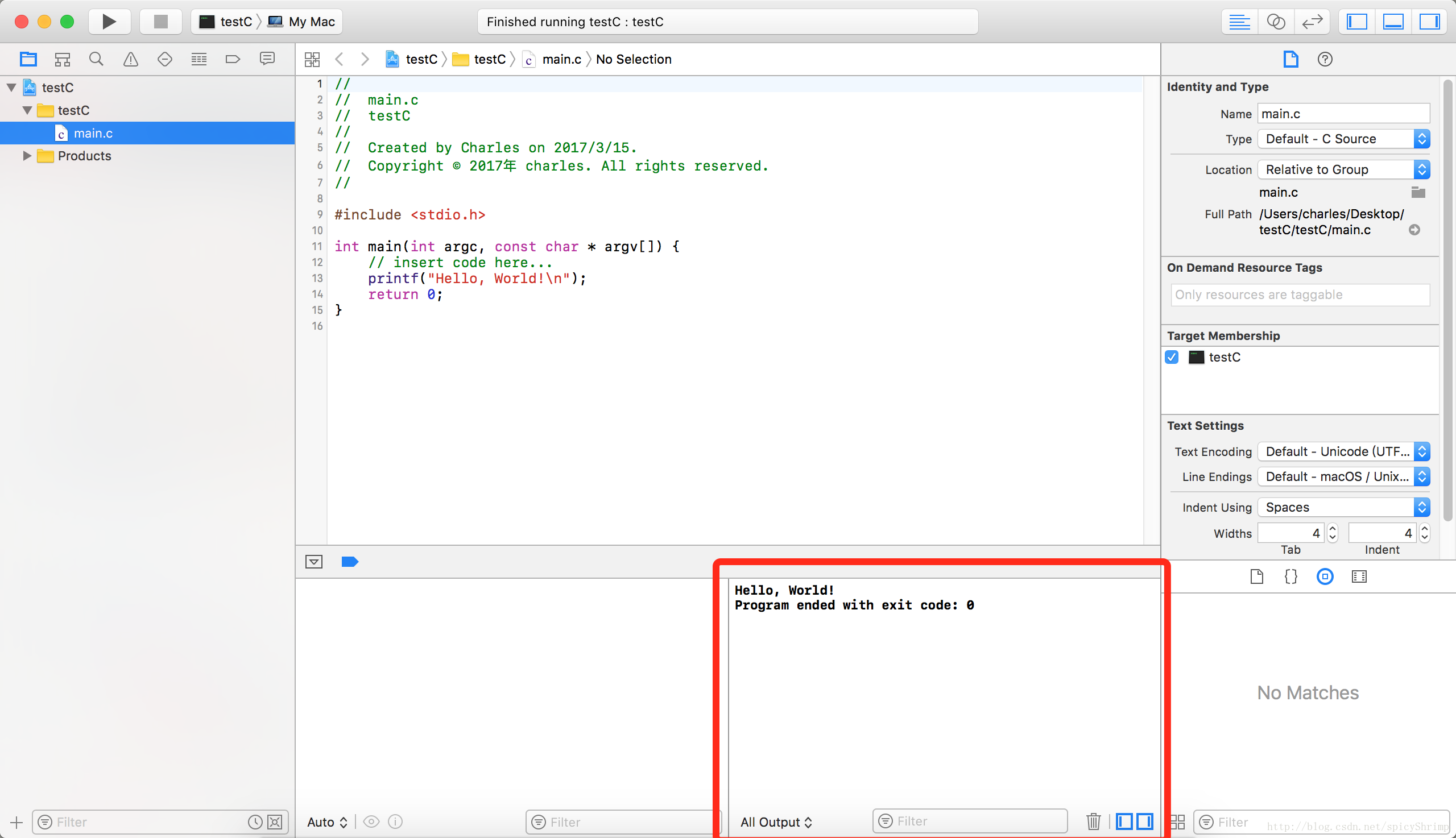Open the Text Encoding dropdown
This screenshot has height=838, width=1456.
click(1343, 451)
